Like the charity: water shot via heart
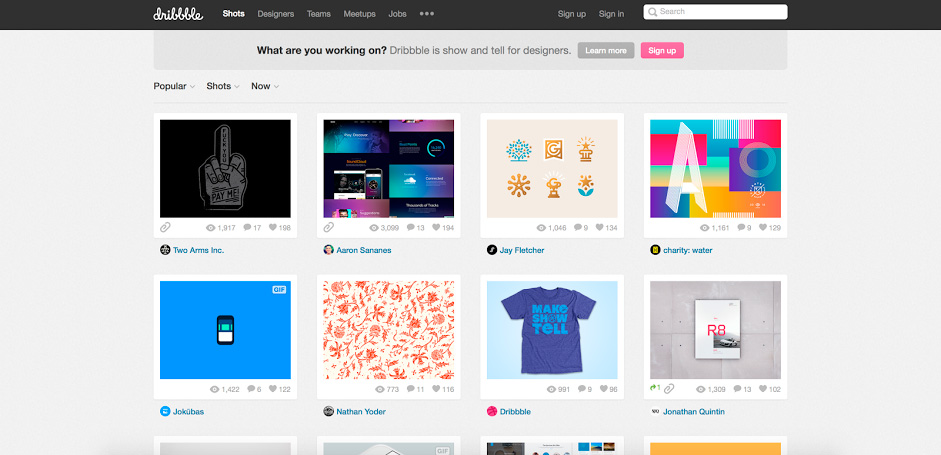The height and width of the screenshot is (455, 941). click(763, 228)
